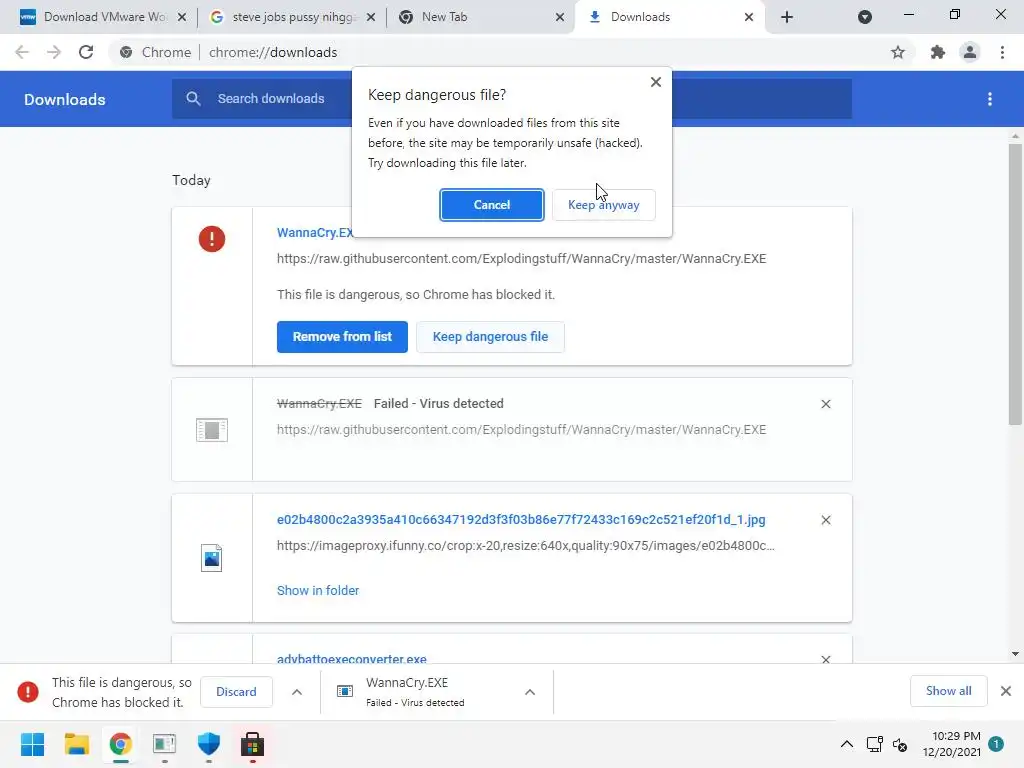Close the bottom download bar

coord(1006,691)
